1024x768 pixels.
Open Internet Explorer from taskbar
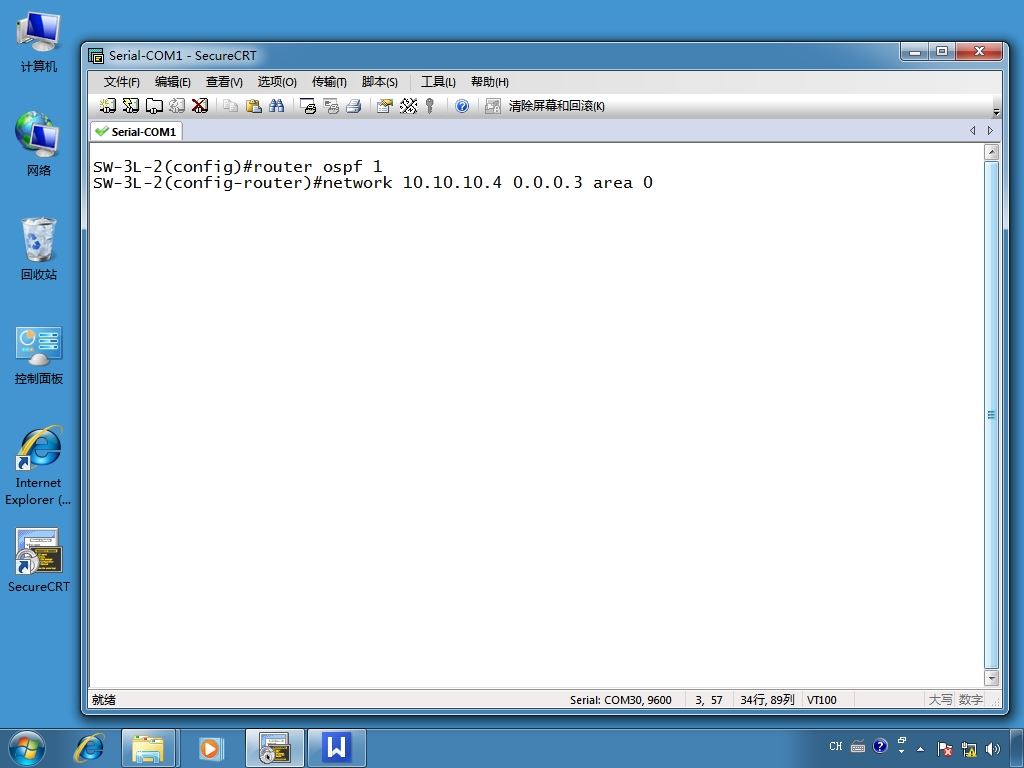(x=89, y=748)
